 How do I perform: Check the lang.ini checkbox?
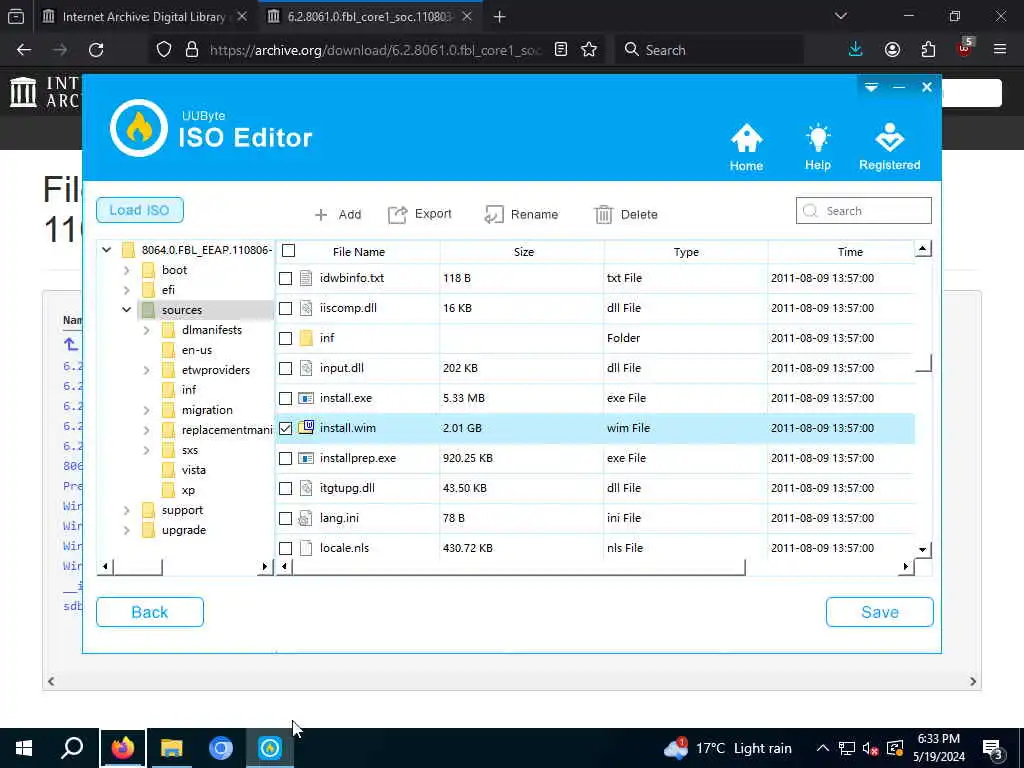285,519
